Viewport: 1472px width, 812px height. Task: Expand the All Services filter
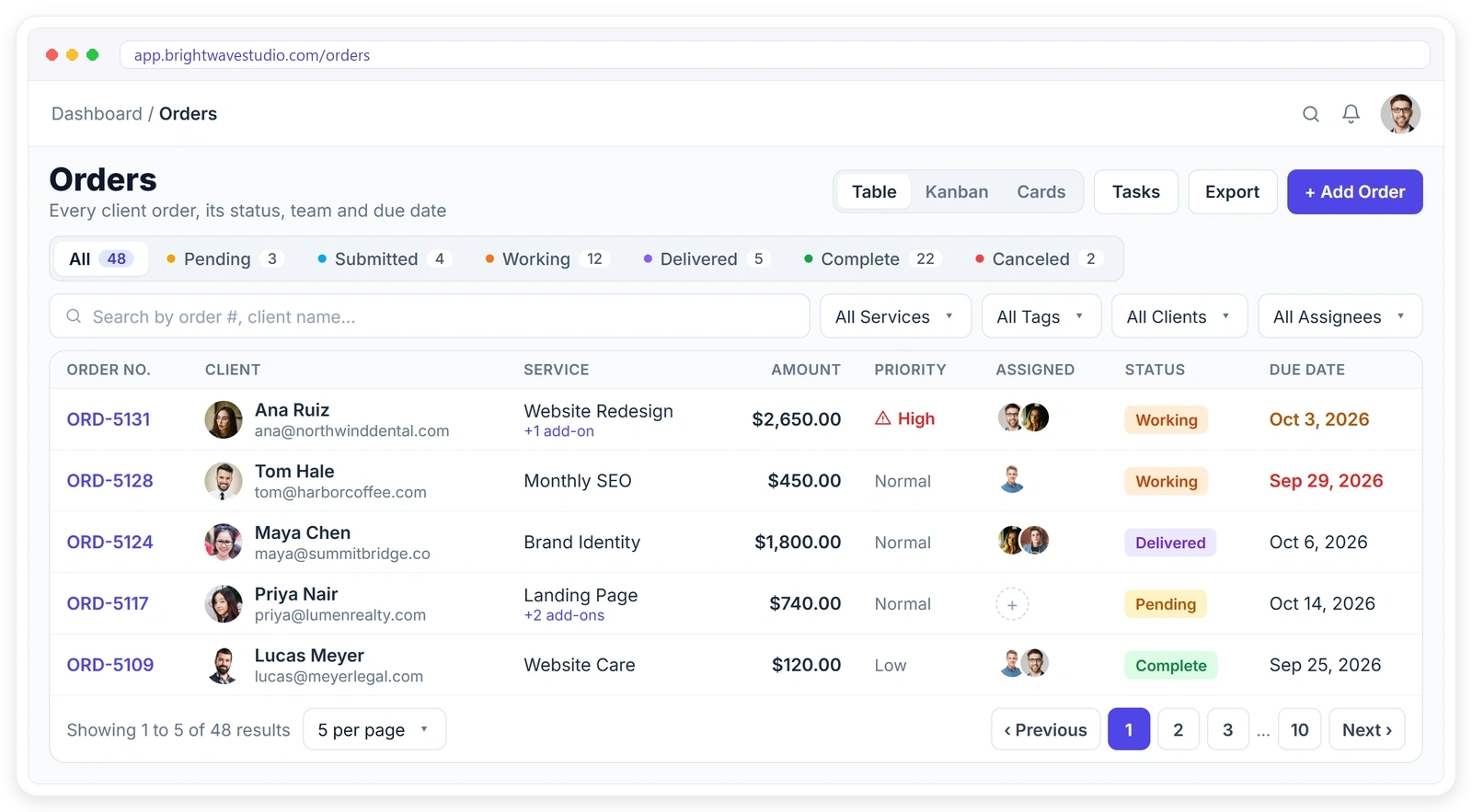click(895, 316)
